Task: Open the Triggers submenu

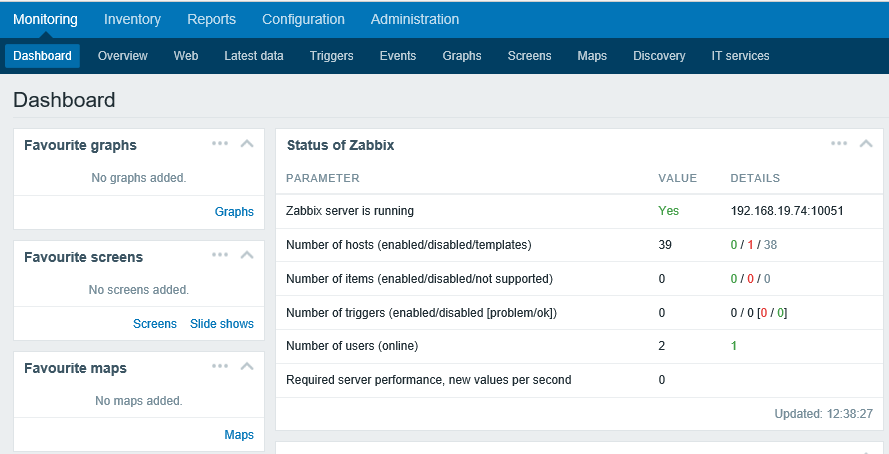Action: coord(332,56)
